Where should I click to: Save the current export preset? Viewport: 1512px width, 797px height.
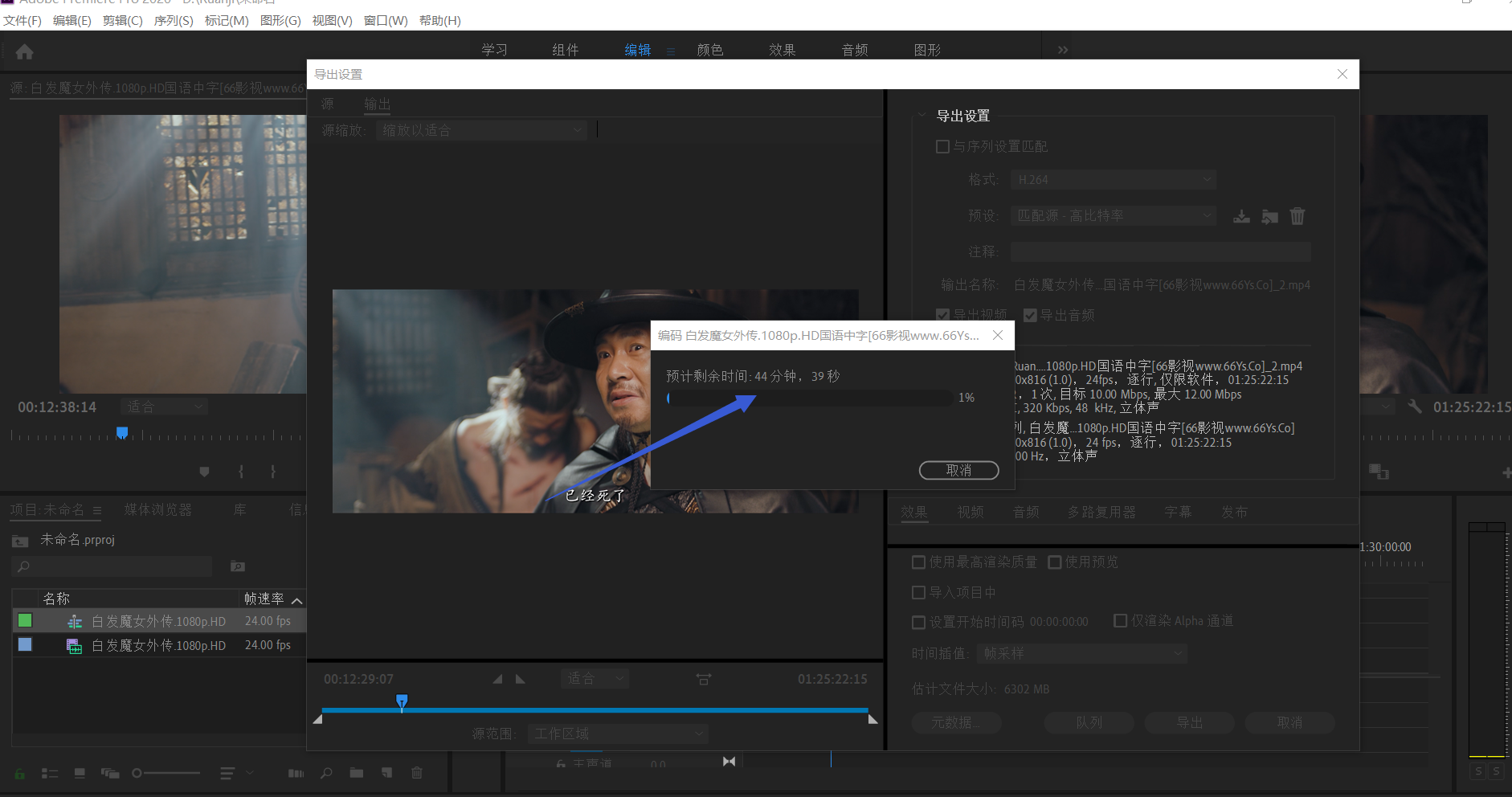pyautogui.click(x=1241, y=216)
